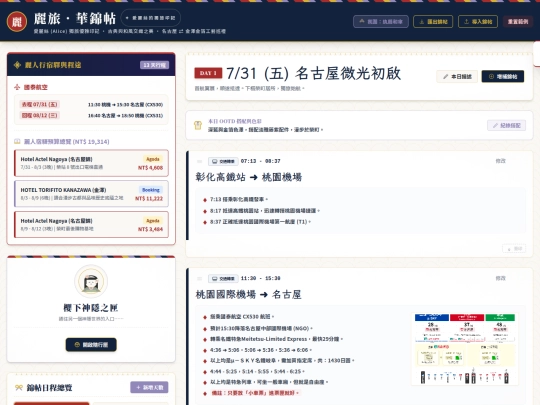Viewport: 540px width, 405px height.
Task: Click the transport tag on the 07:13 segment
Action: pyautogui.click(x=223, y=161)
